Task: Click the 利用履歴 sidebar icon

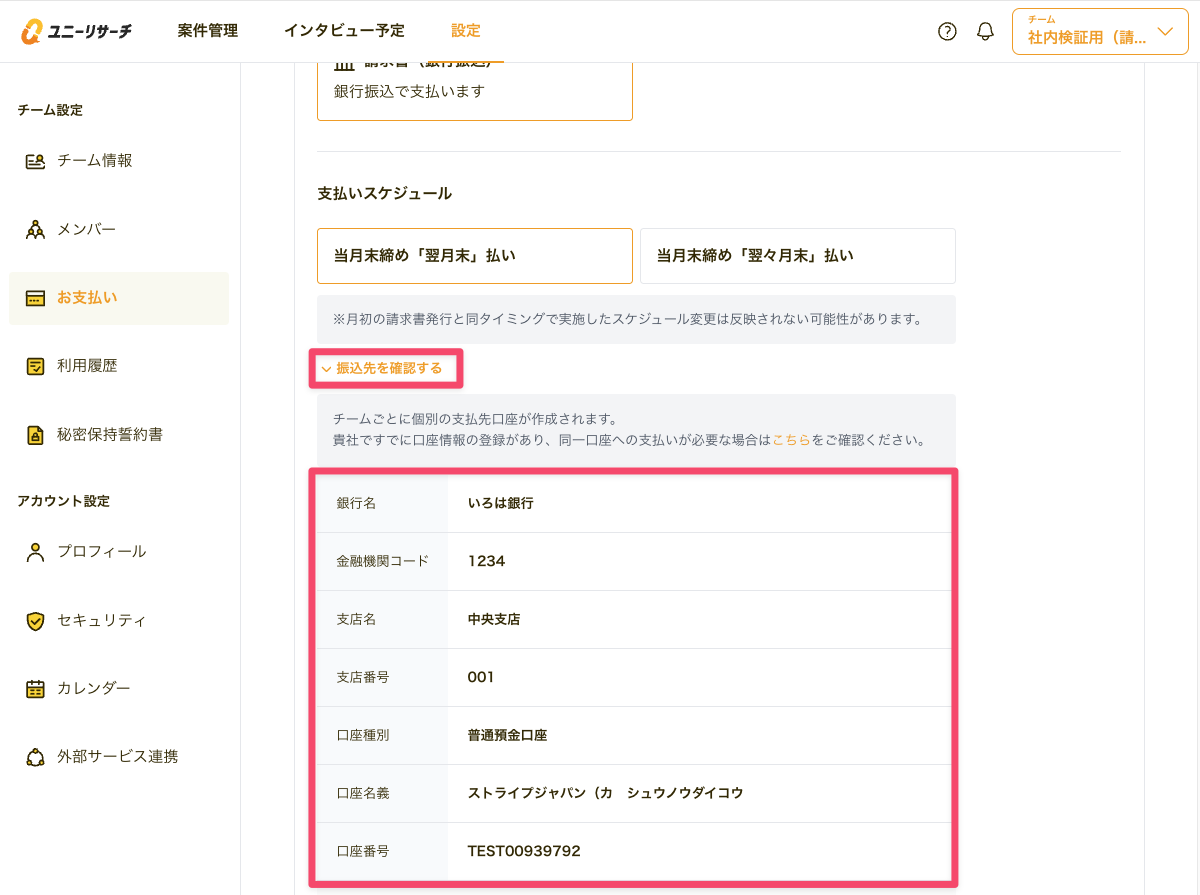Action: (x=36, y=366)
